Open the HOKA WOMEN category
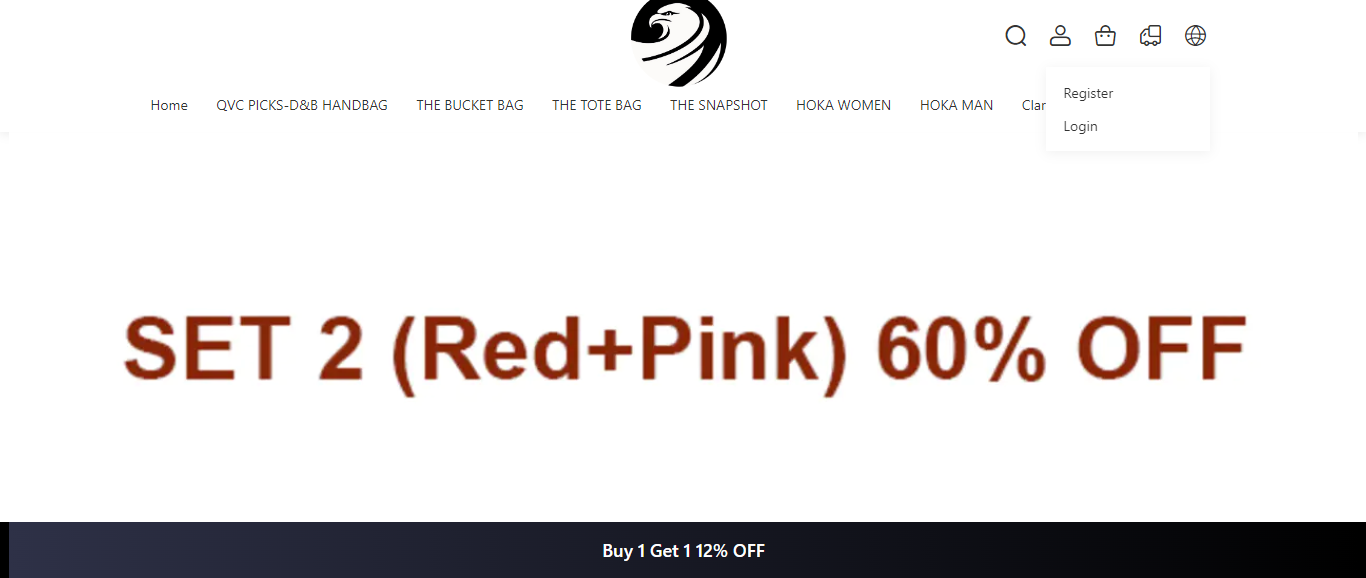This screenshot has height=578, width=1366. [x=843, y=105]
